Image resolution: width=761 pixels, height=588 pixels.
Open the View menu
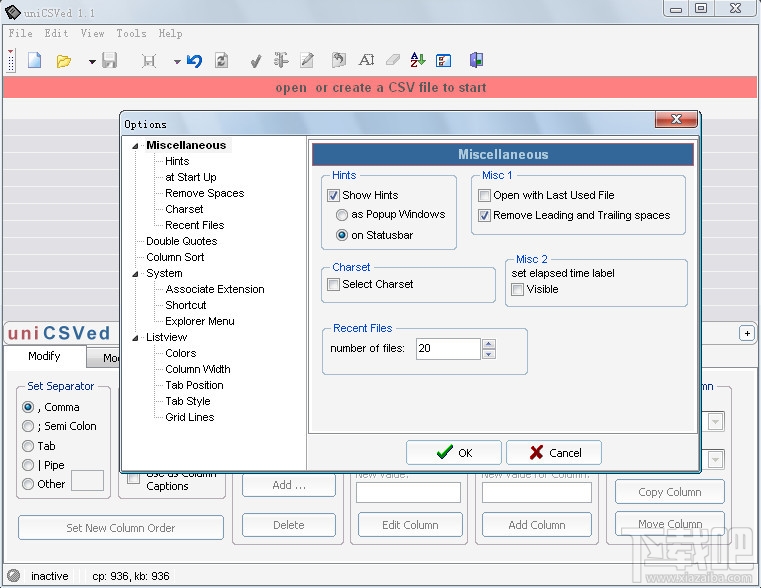92,33
